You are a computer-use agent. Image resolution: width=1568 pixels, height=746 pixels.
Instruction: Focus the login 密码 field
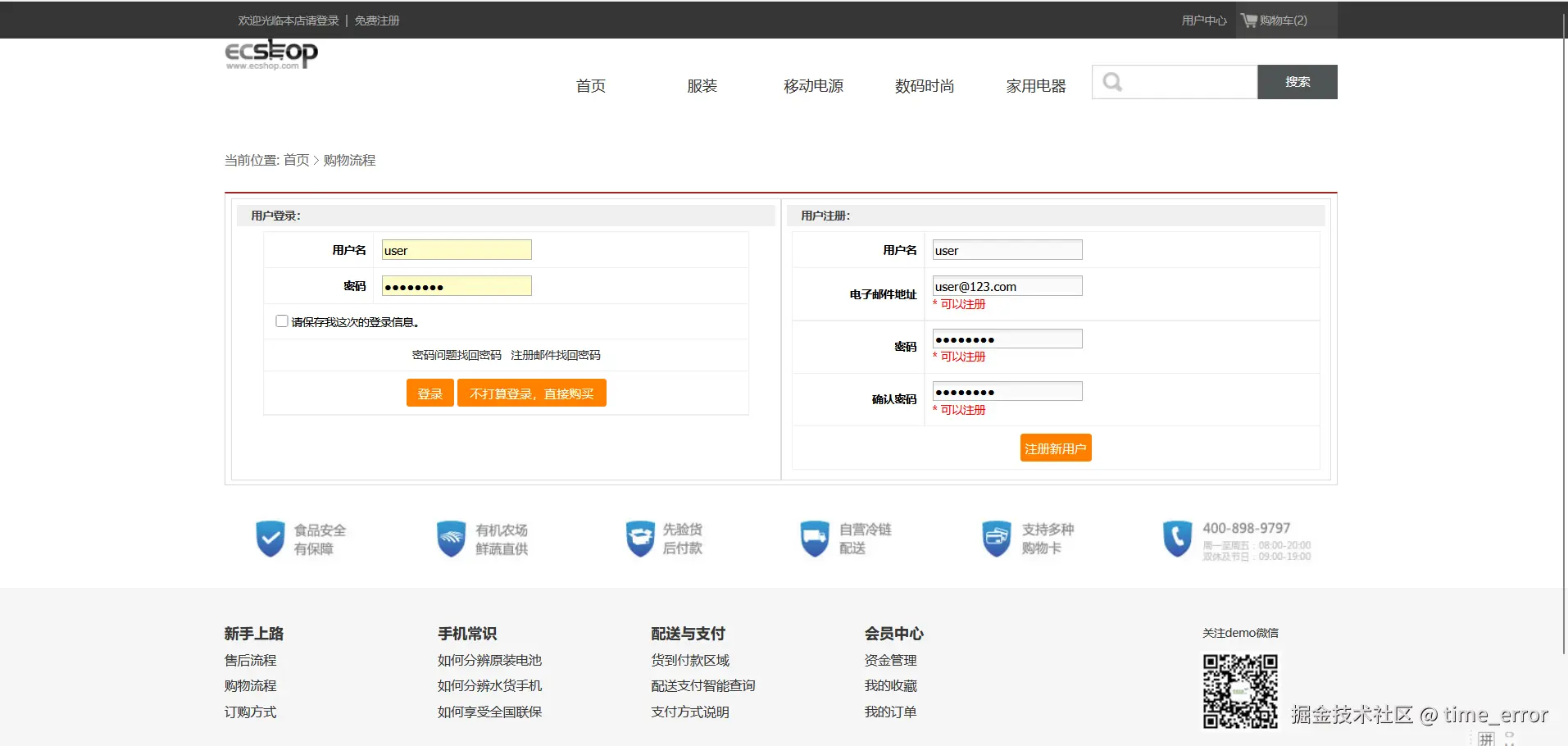[457, 286]
